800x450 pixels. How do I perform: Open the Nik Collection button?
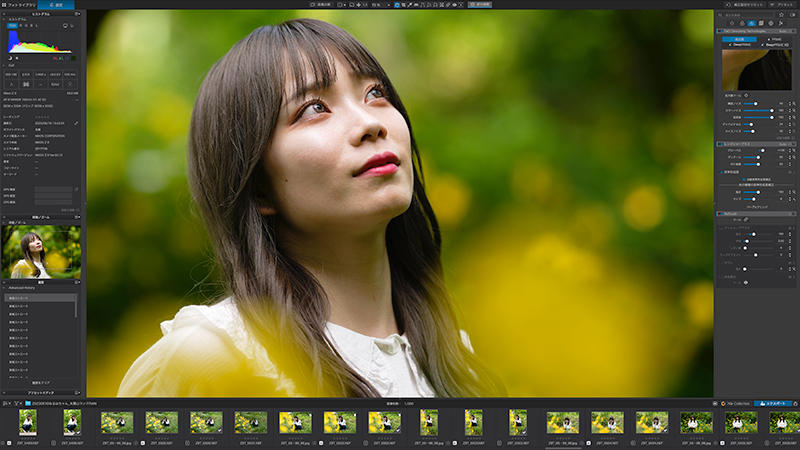(x=735, y=403)
